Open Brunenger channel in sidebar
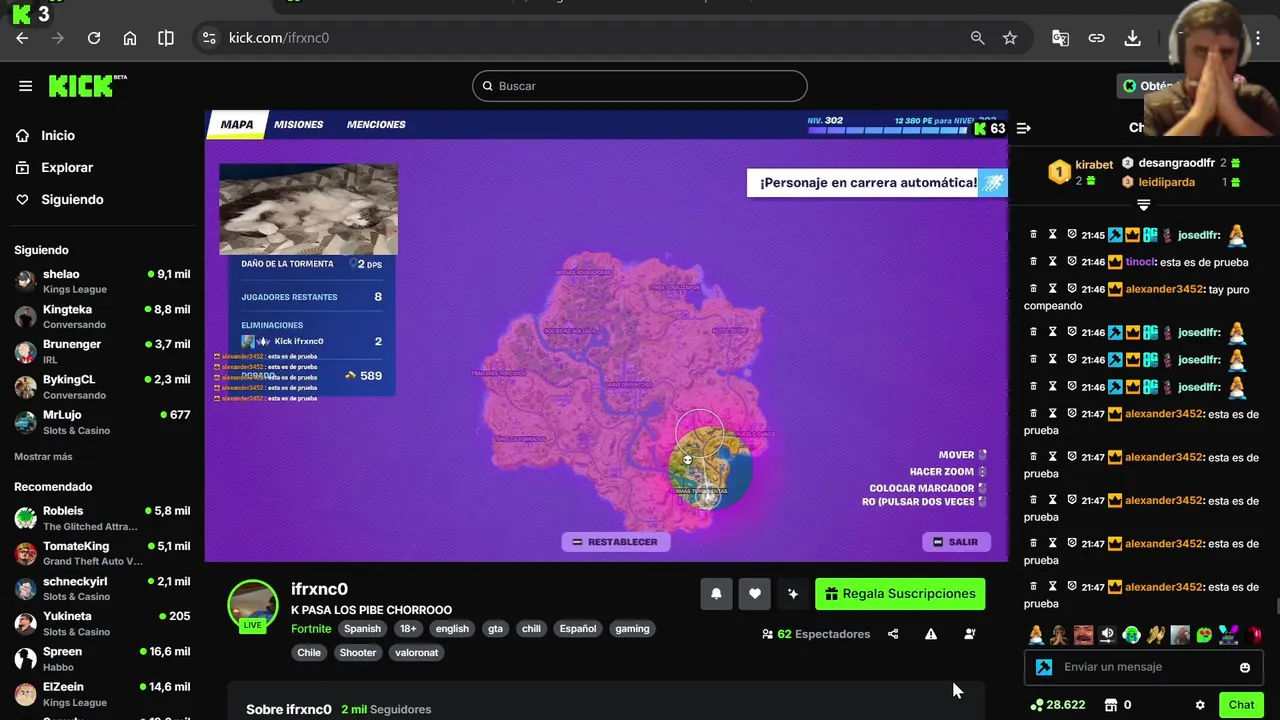Image resolution: width=1280 pixels, height=720 pixels. click(102, 352)
